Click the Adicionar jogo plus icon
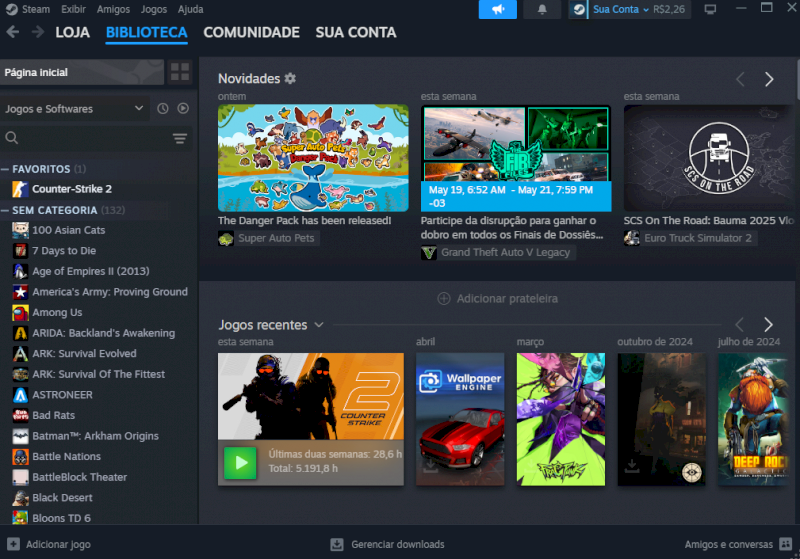Viewport: 800px width, 559px height. (14, 544)
